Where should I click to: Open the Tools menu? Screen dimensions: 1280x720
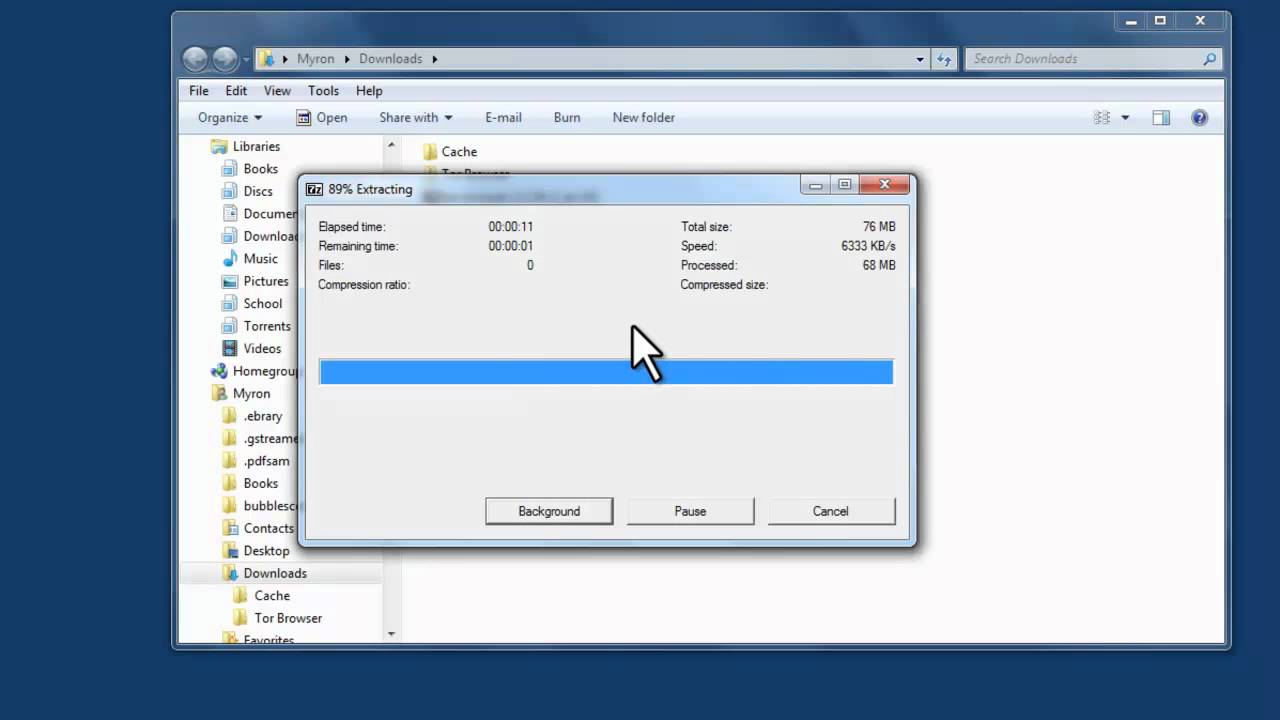tap(323, 90)
